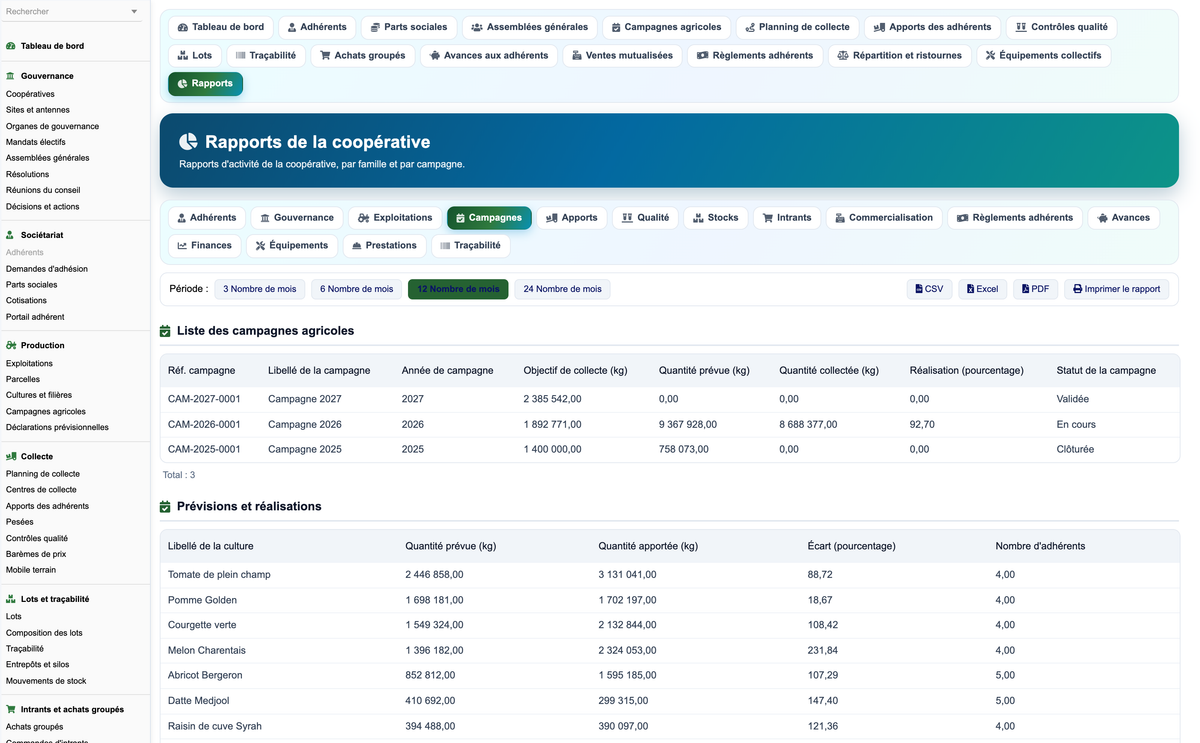
Task: Export the report as CSV
Action: (929, 289)
